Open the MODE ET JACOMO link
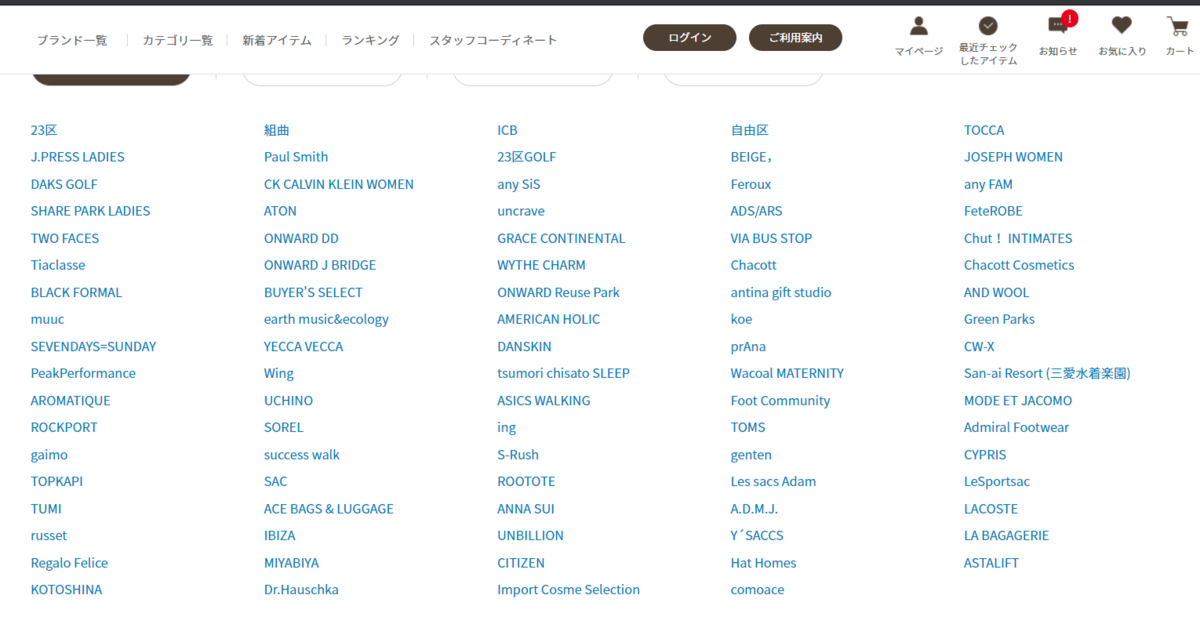Viewport: 1200px width, 635px height. click(1018, 400)
